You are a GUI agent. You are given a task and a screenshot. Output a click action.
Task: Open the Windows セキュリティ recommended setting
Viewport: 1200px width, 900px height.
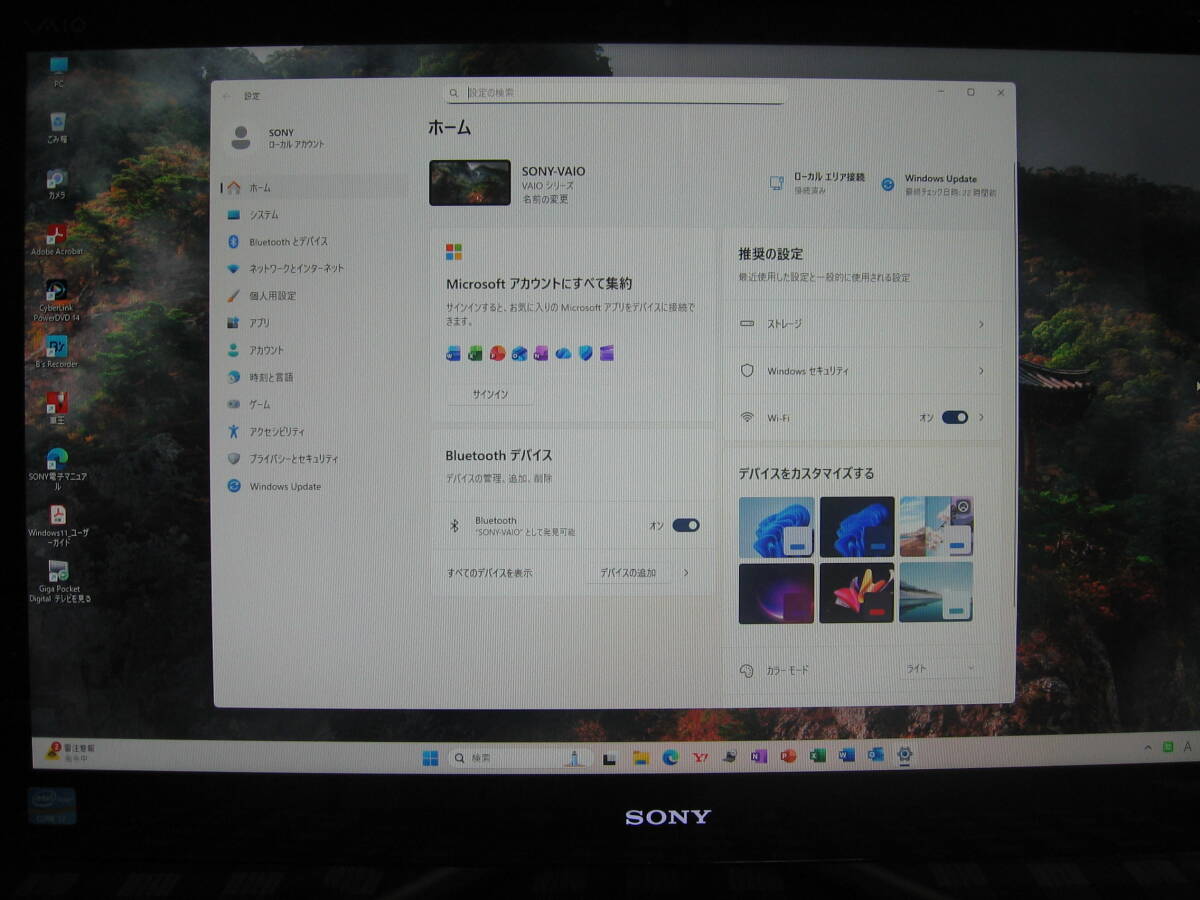pyautogui.click(x=862, y=371)
